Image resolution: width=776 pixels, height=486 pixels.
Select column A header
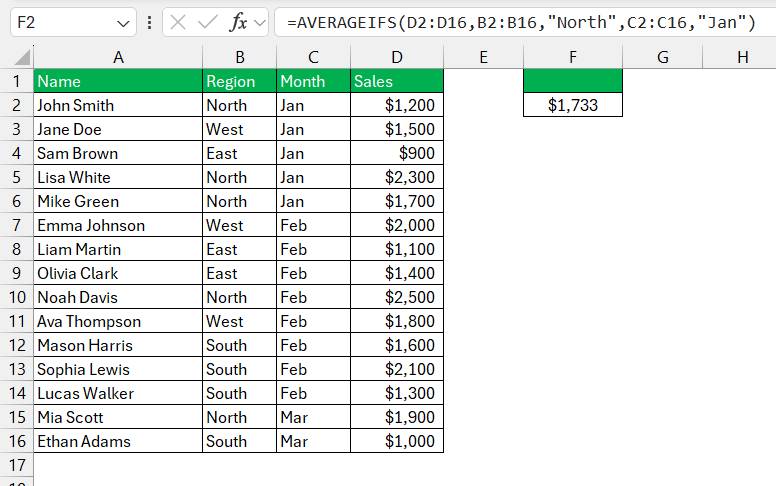pyautogui.click(x=118, y=57)
